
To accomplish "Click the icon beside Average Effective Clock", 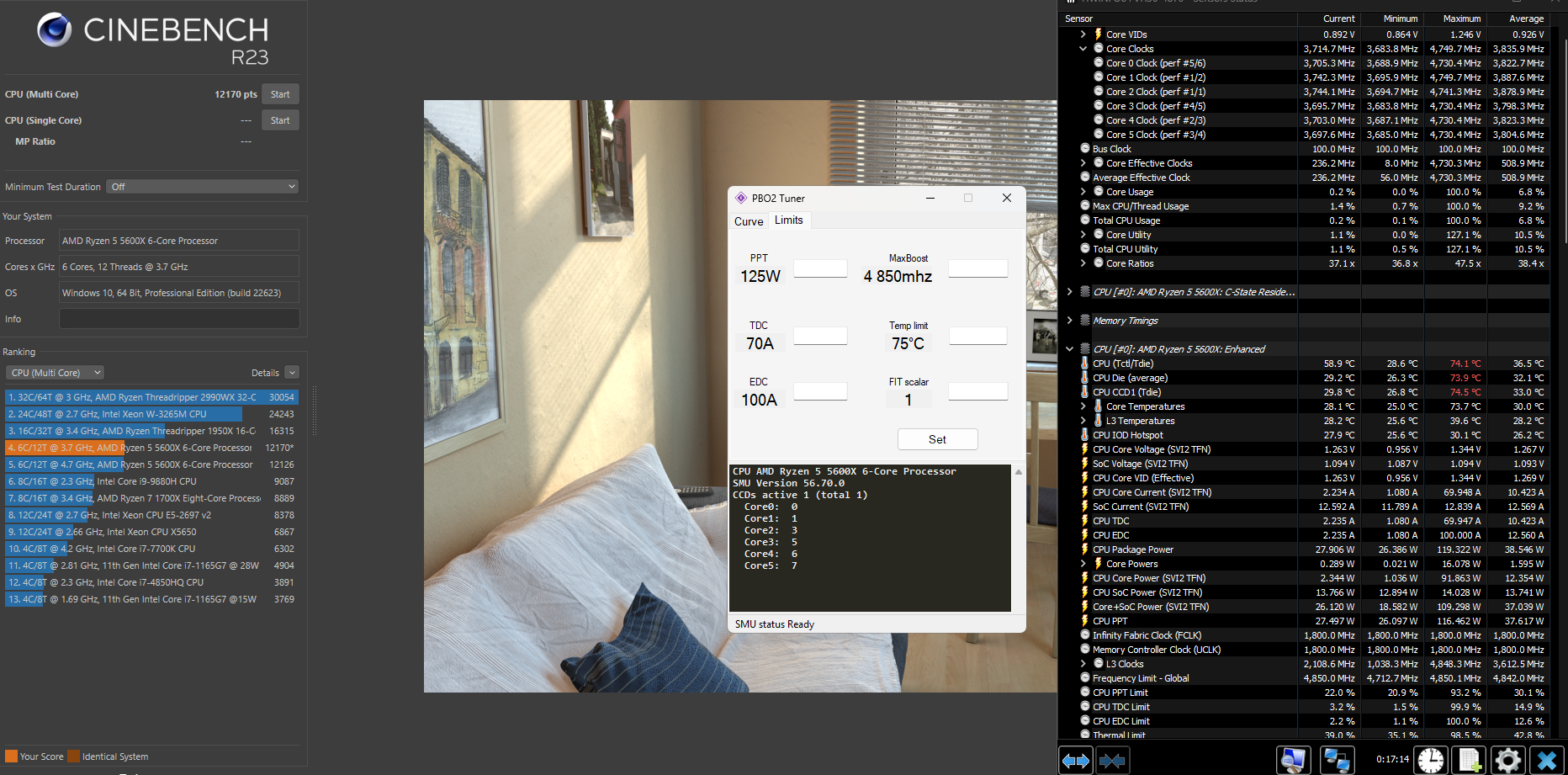I will (1085, 178).
